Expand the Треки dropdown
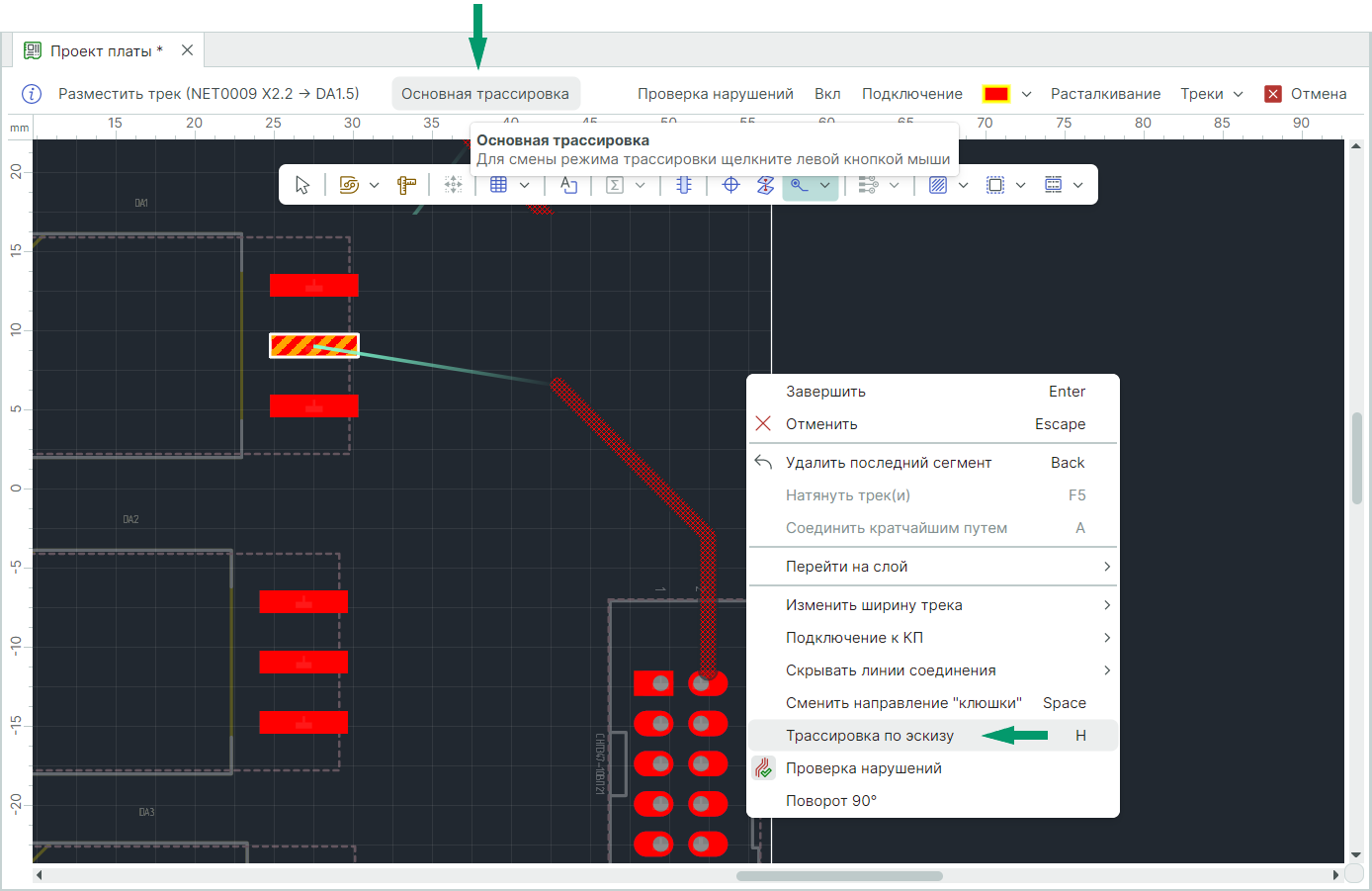1372x891 pixels. click(x=1211, y=94)
